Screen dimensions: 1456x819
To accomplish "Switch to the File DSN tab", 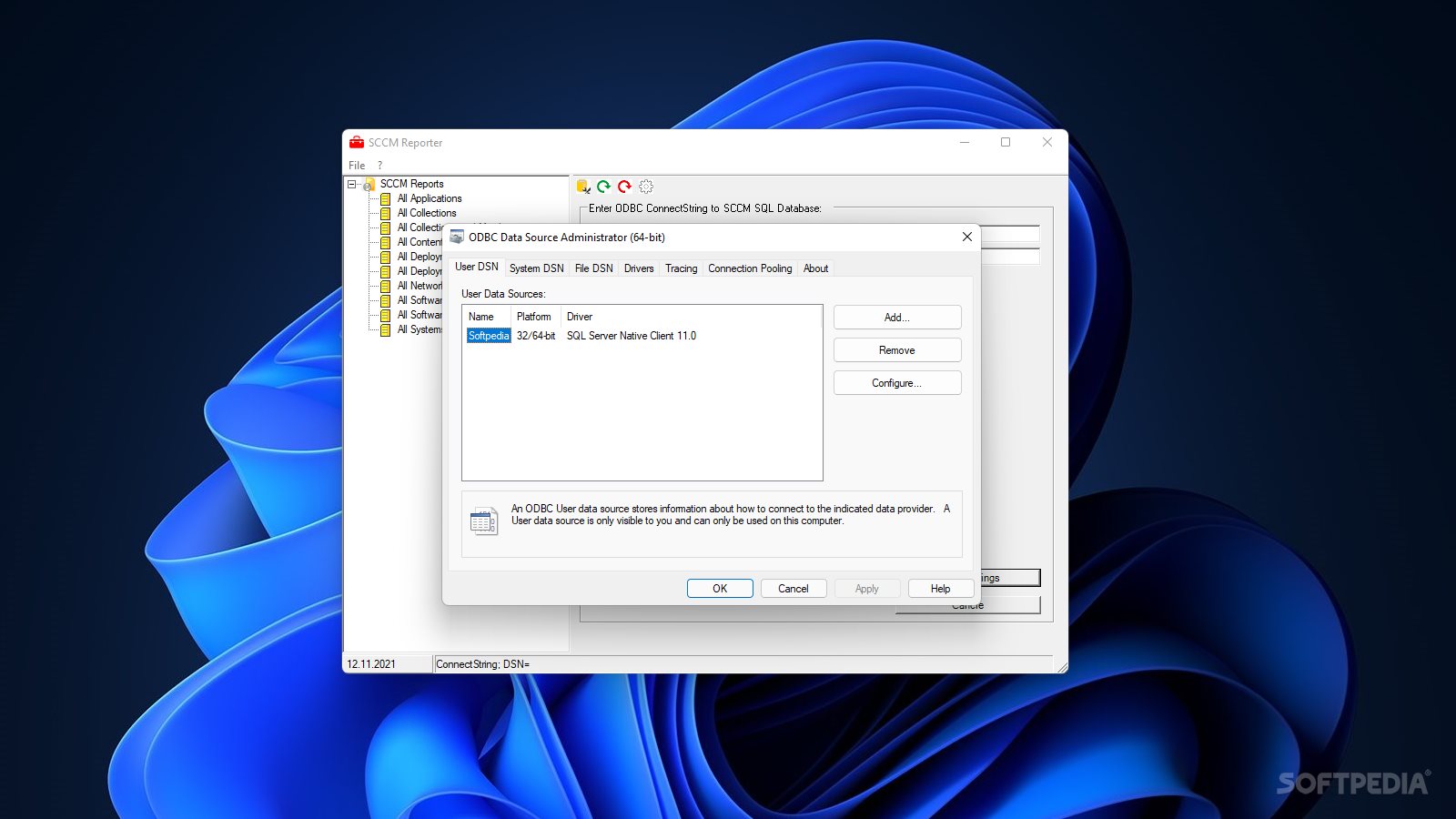I will click(593, 268).
